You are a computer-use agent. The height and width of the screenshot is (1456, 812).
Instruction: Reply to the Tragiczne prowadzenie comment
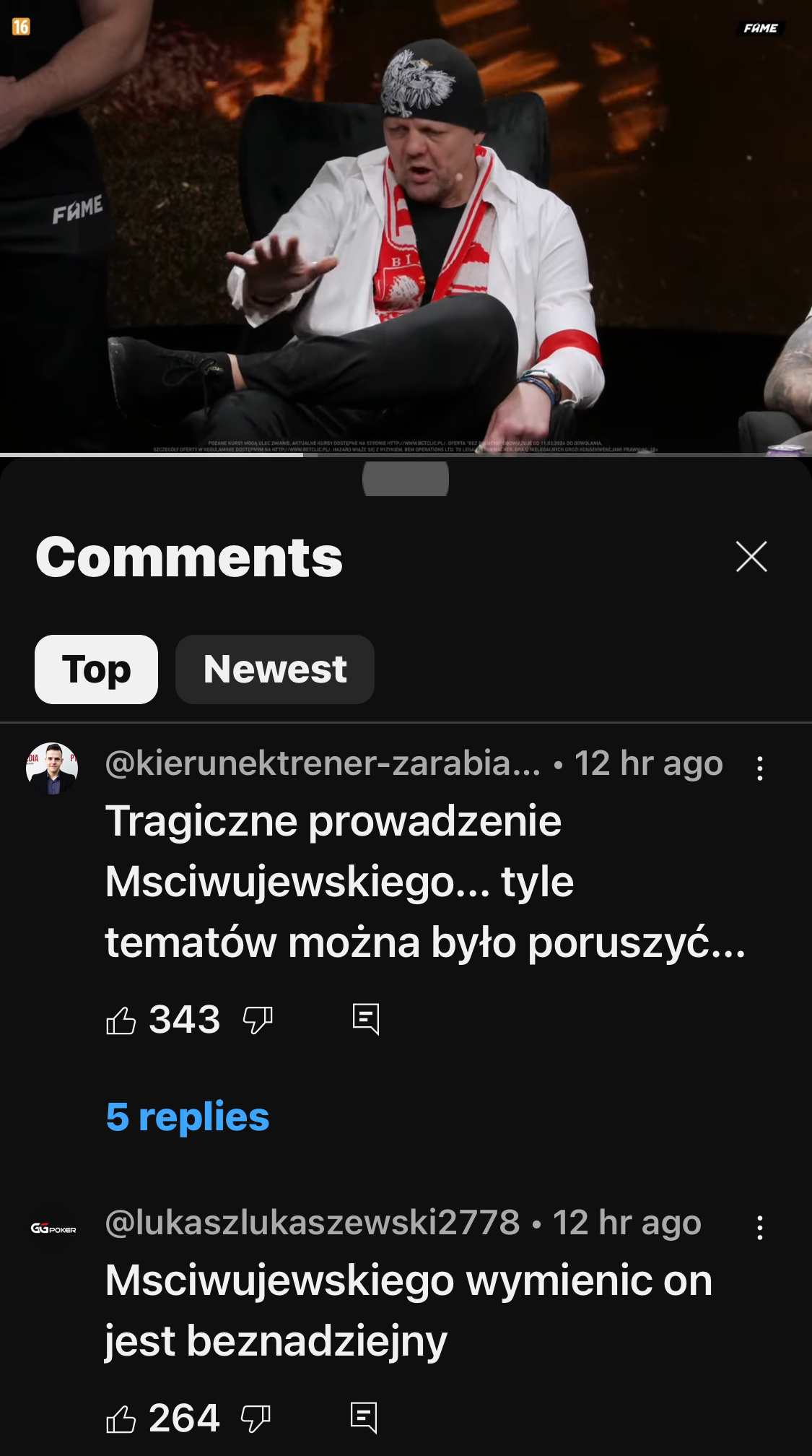pyautogui.click(x=366, y=1019)
